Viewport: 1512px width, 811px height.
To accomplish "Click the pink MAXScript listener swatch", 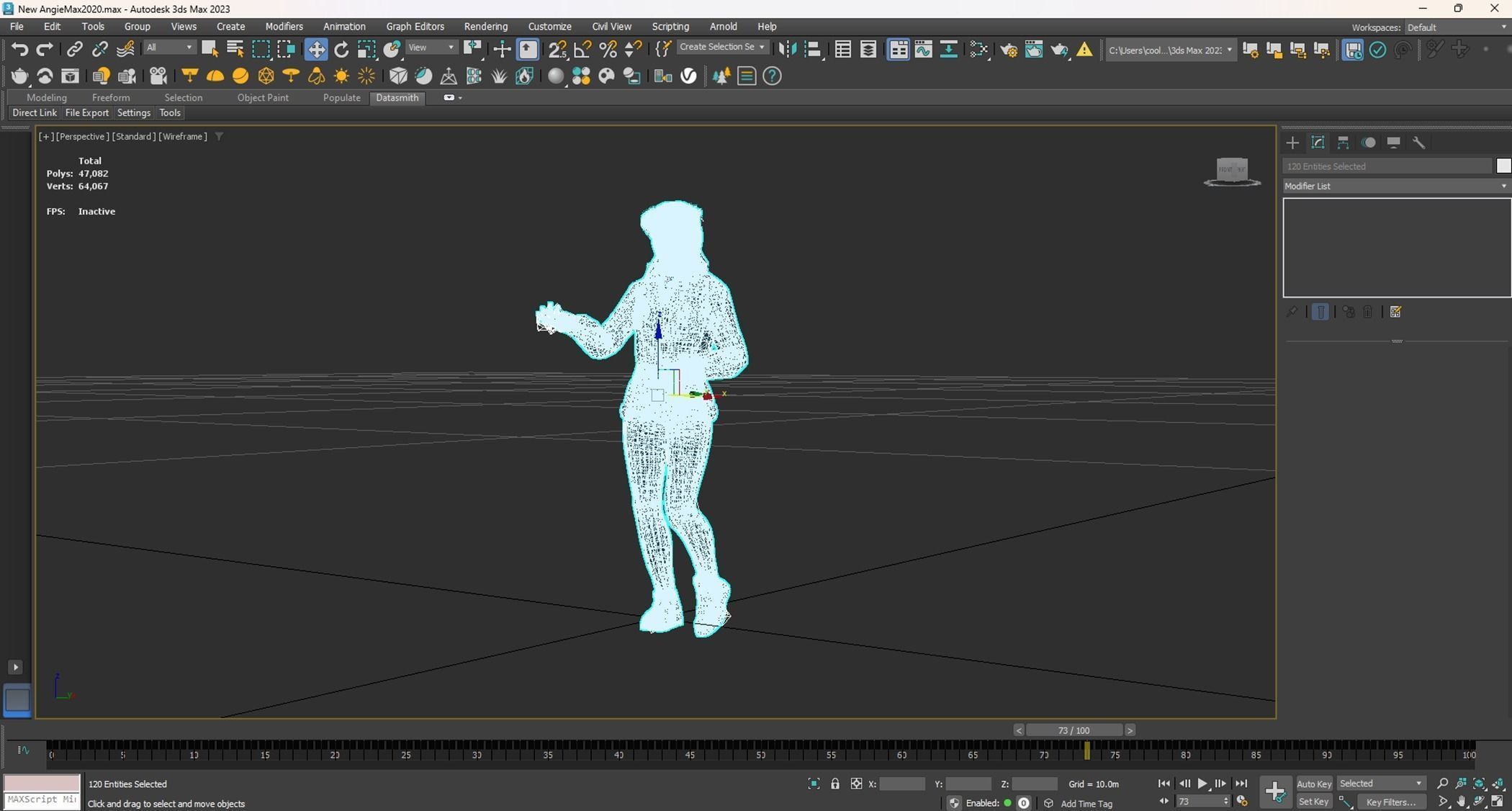I will [x=42, y=783].
